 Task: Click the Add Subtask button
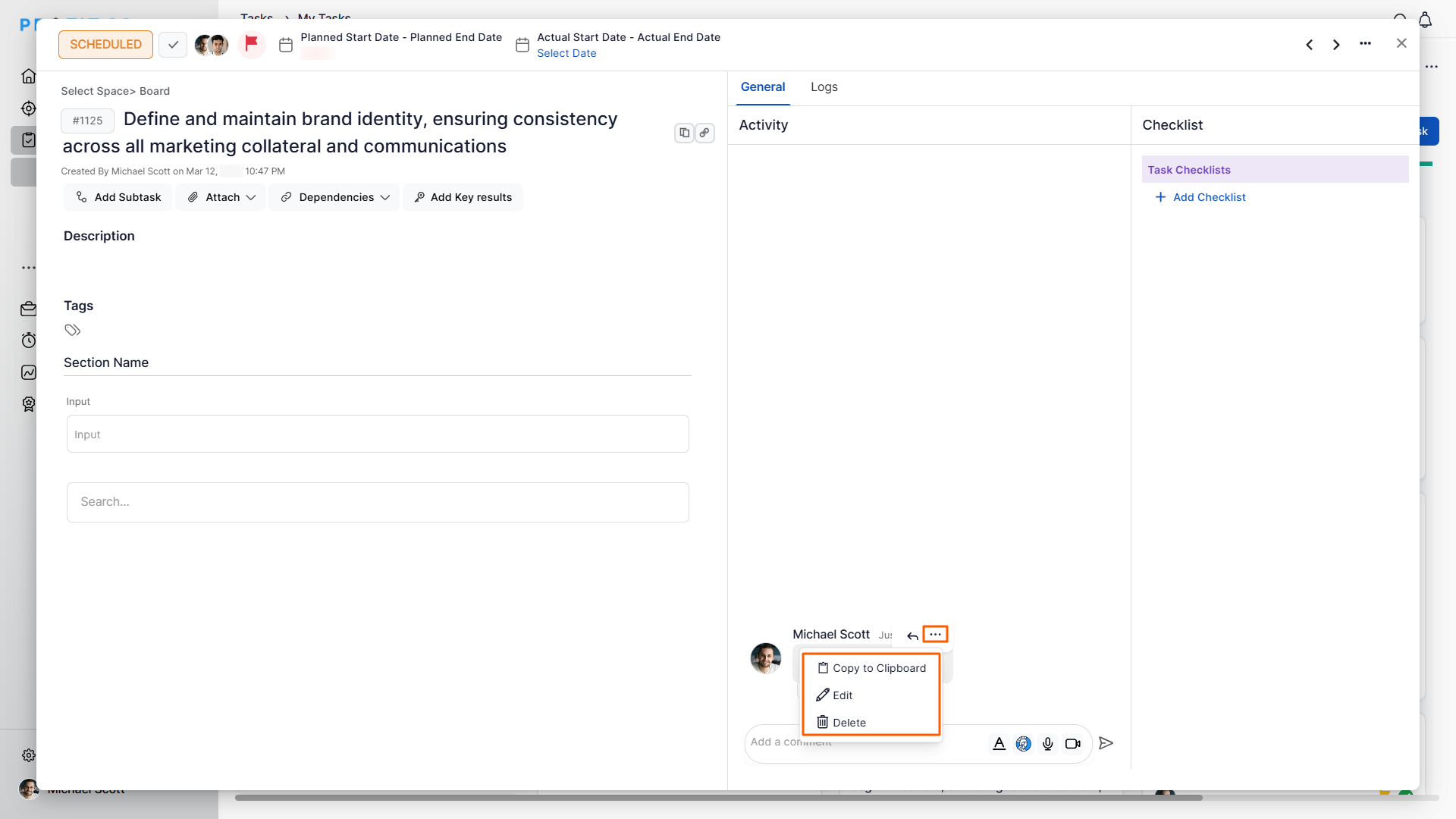[x=118, y=197]
